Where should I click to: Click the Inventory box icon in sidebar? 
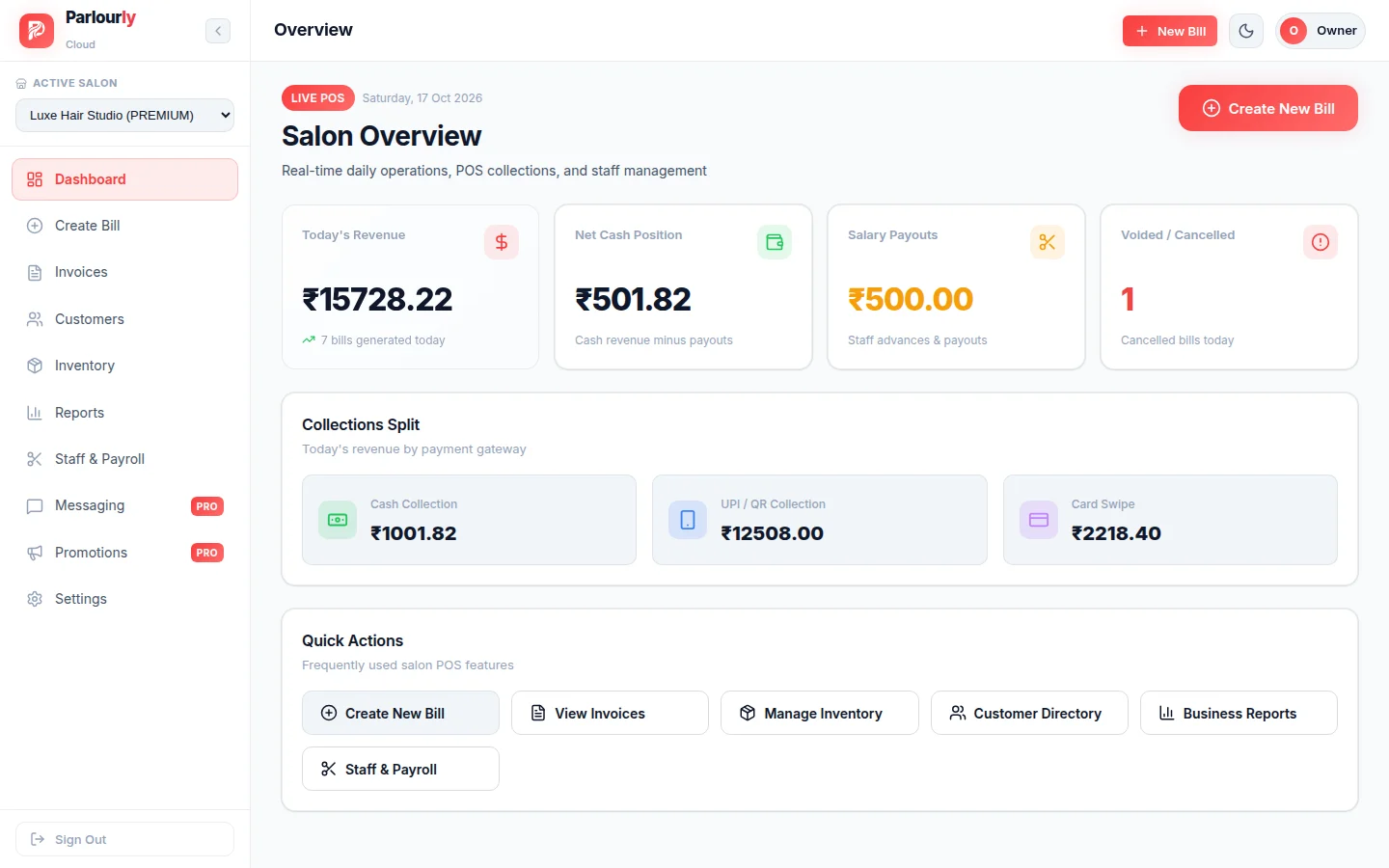pyautogui.click(x=35, y=366)
